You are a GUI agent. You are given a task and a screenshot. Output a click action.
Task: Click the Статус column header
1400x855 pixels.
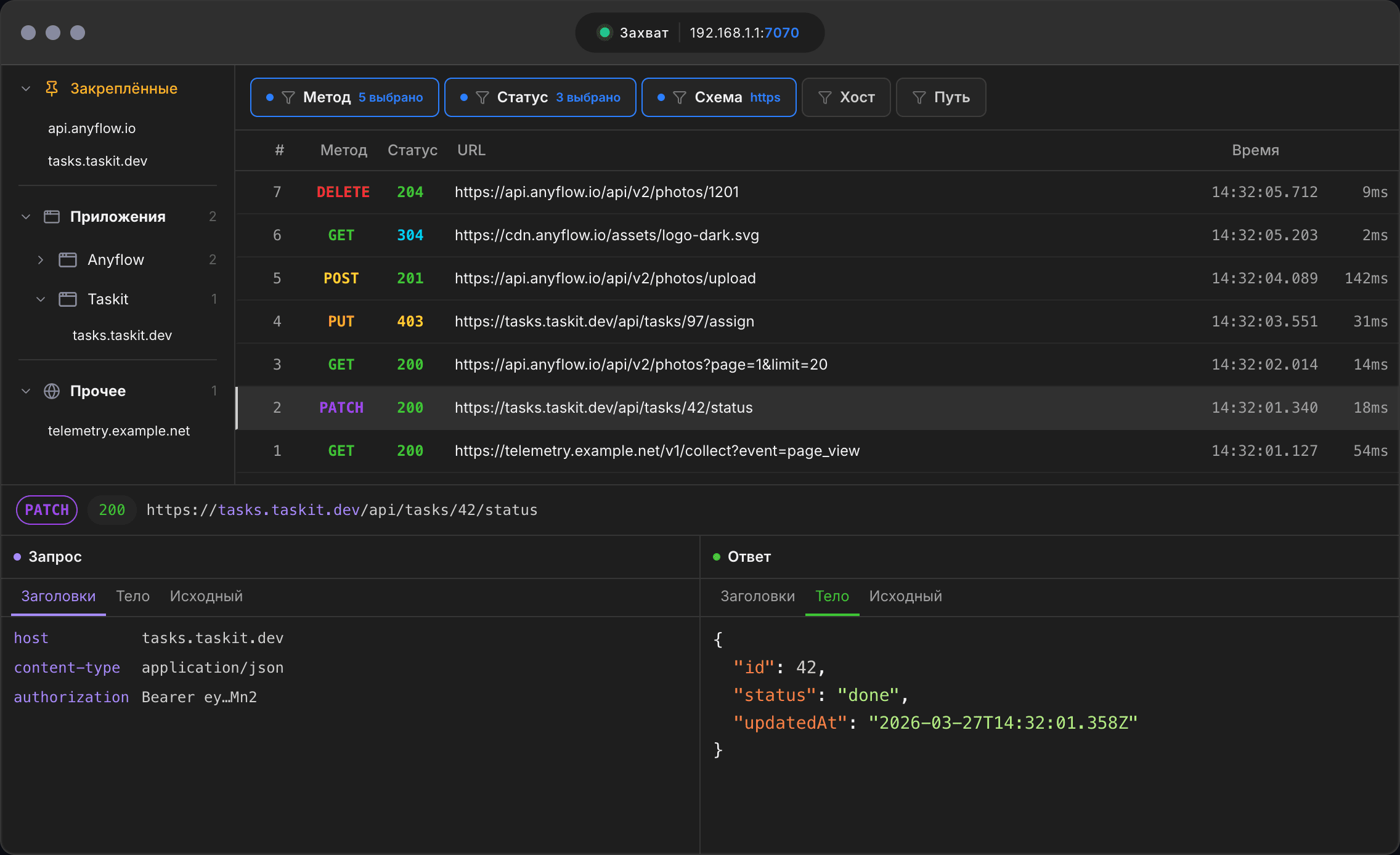[x=412, y=150]
